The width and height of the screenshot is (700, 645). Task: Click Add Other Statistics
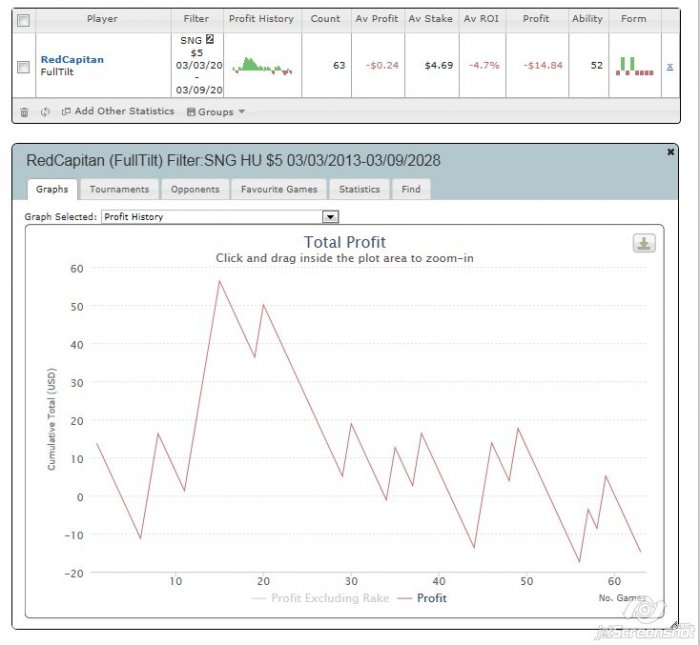[x=118, y=111]
